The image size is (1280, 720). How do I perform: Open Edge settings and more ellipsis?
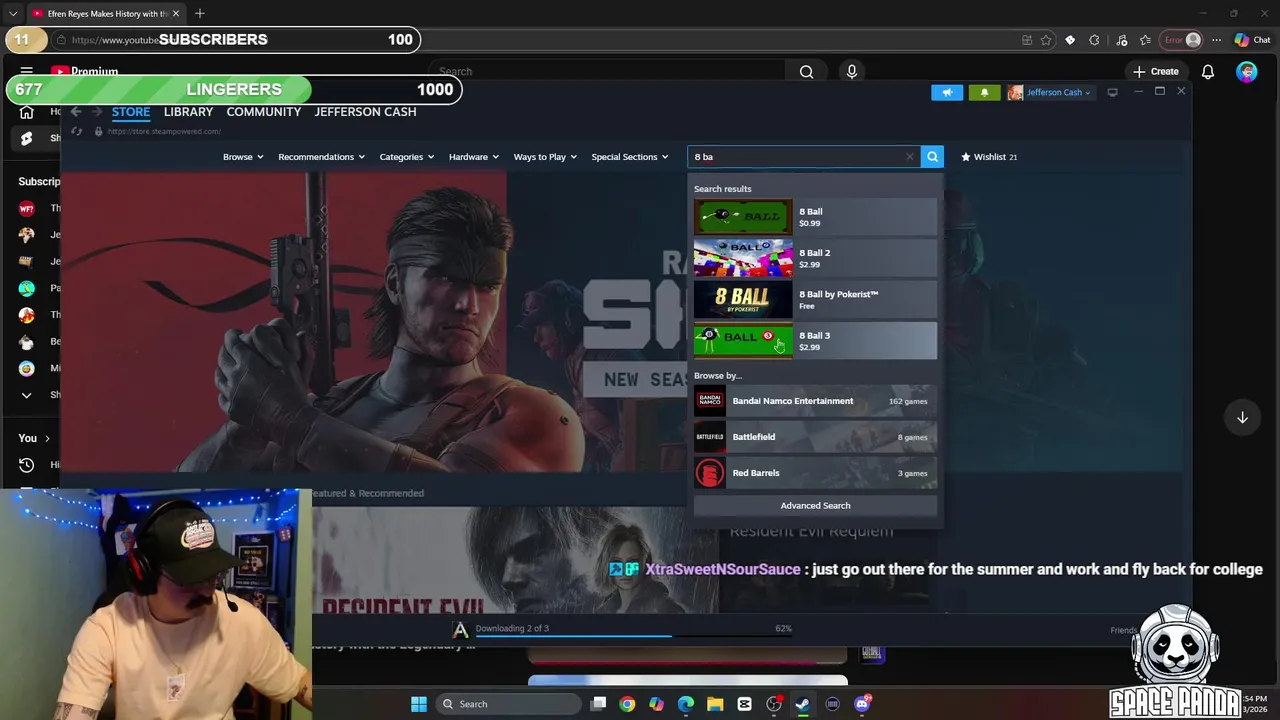click(1216, 40)
